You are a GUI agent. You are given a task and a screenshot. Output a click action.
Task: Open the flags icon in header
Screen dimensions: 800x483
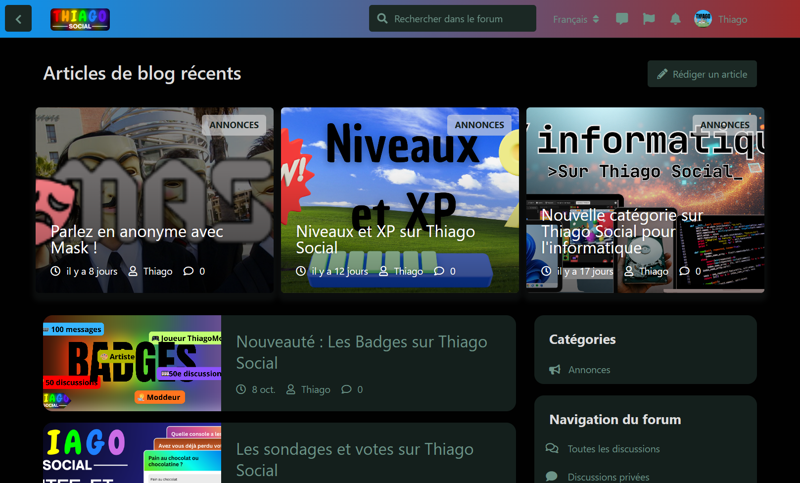click(648, 19)
